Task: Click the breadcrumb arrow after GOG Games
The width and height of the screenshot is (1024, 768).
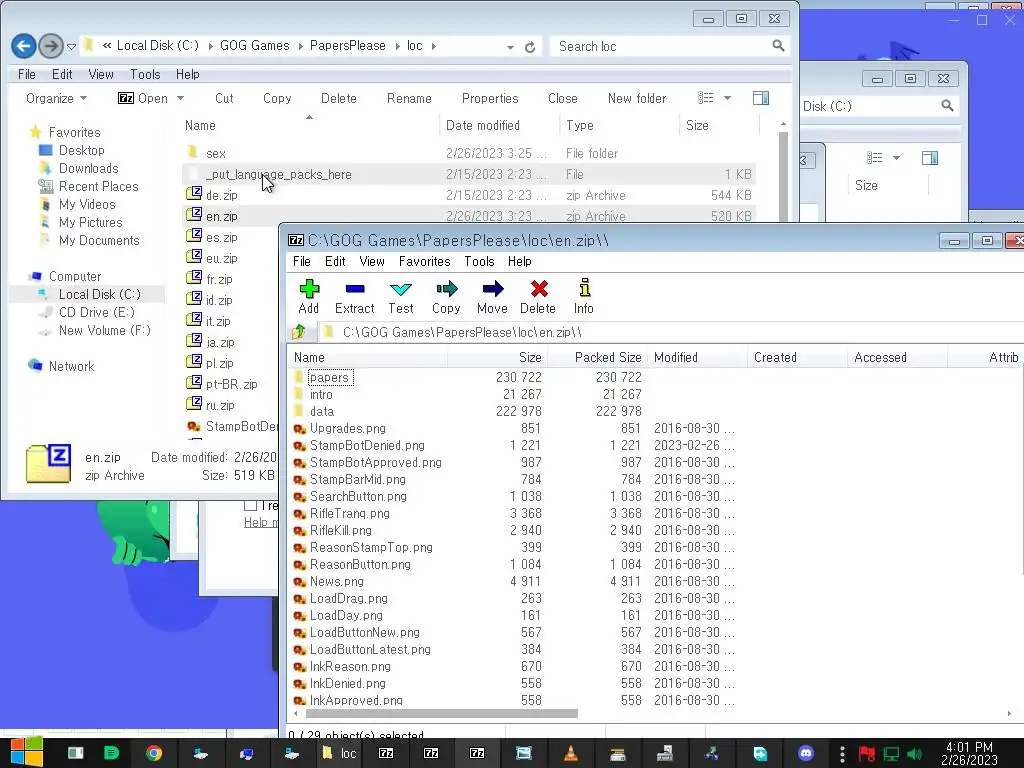Action: (300, 46)
